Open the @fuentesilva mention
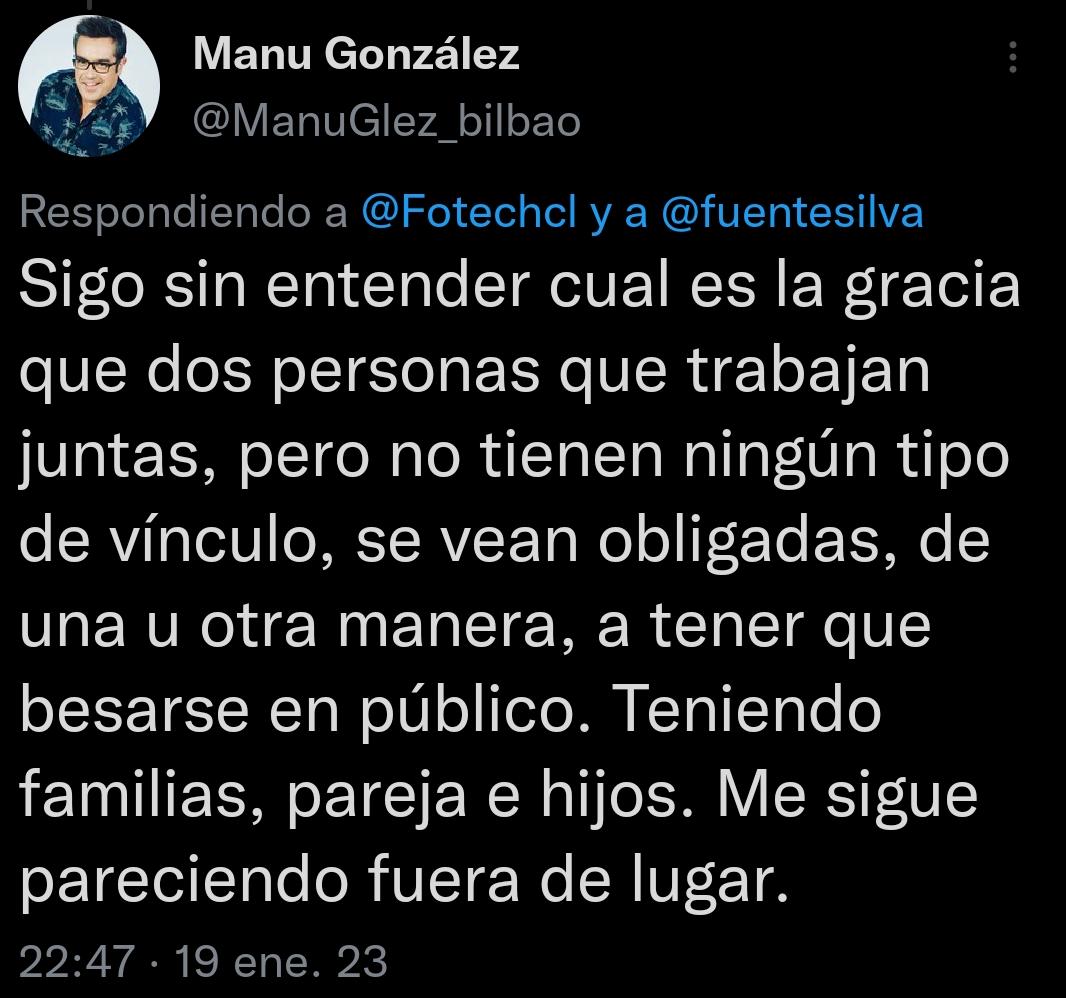This screenshot has height=998, width=1066. click(x=792, y=211)
